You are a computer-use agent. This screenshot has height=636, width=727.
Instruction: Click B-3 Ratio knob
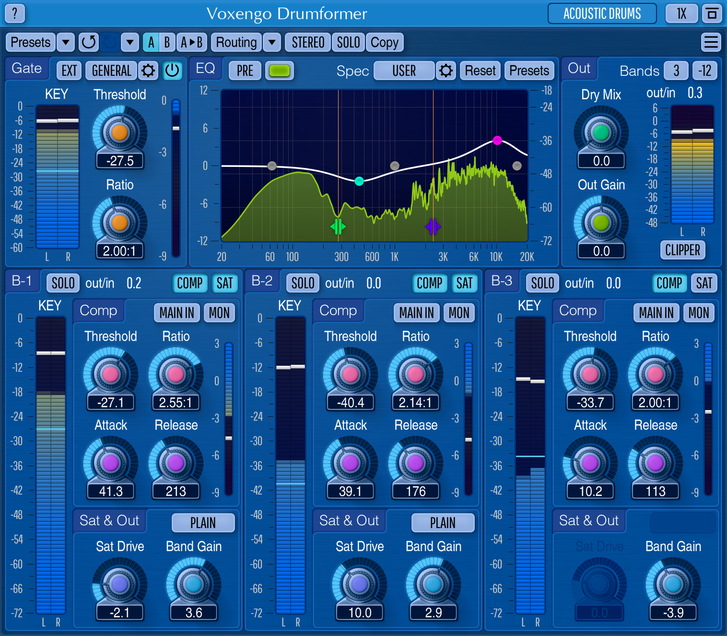tap(655, 374)
